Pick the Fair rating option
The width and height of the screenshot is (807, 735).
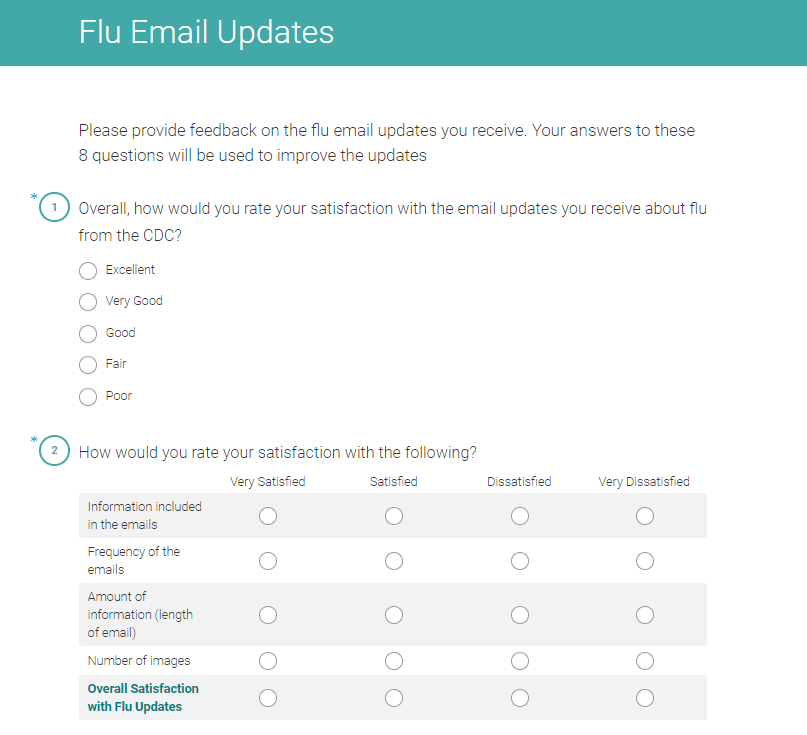(88, 365)
